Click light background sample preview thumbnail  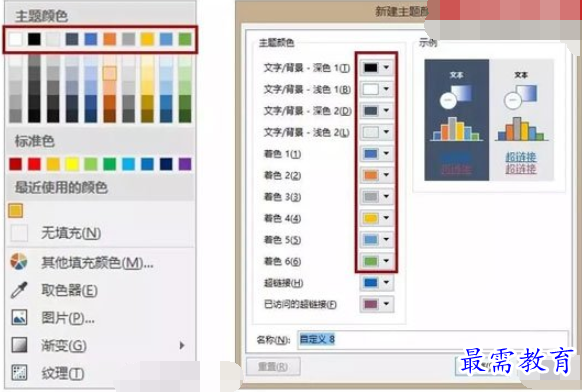pyautogui.click(x=521, y=120)
